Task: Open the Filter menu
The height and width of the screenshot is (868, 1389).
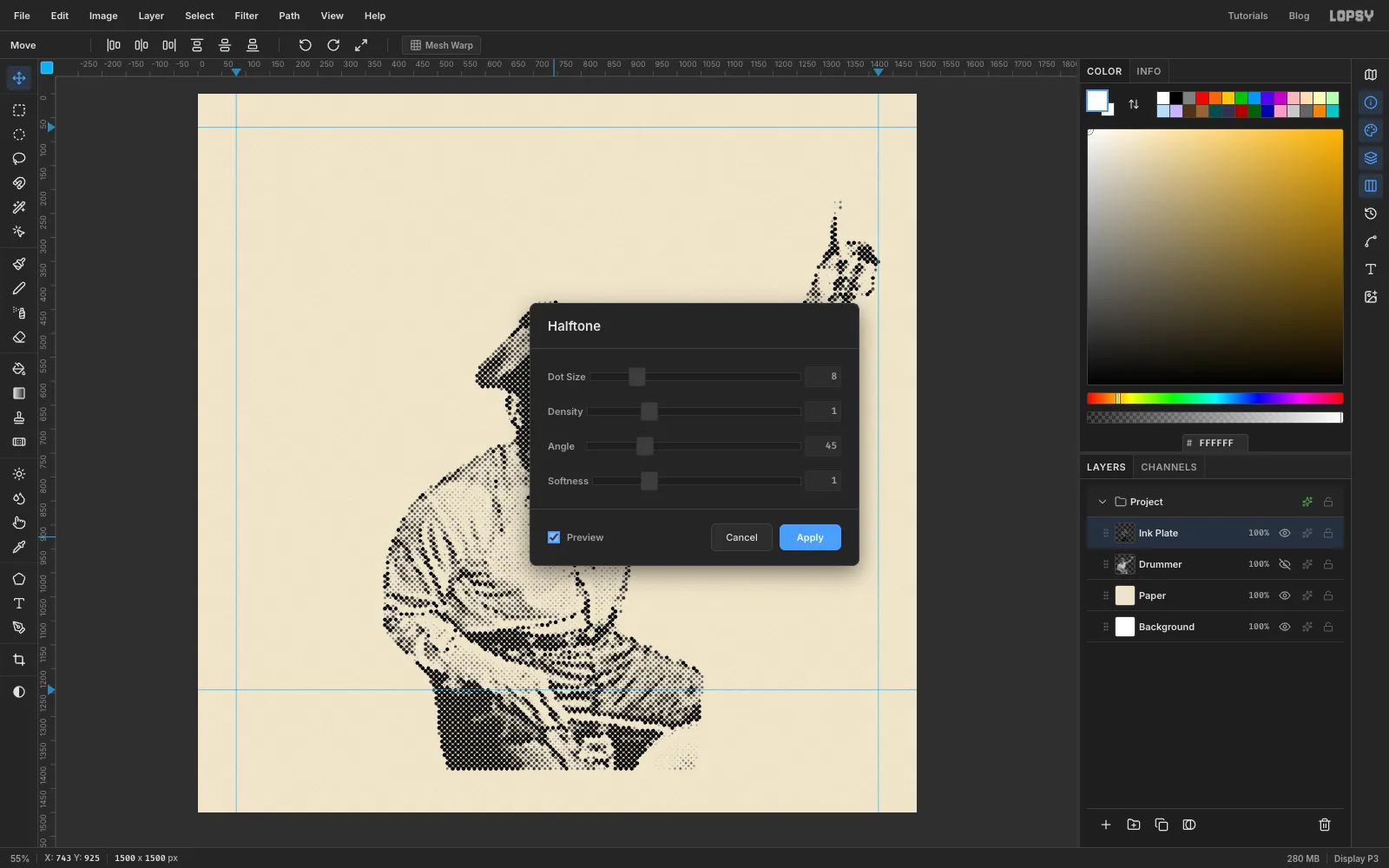Action: tap(247, 16)
